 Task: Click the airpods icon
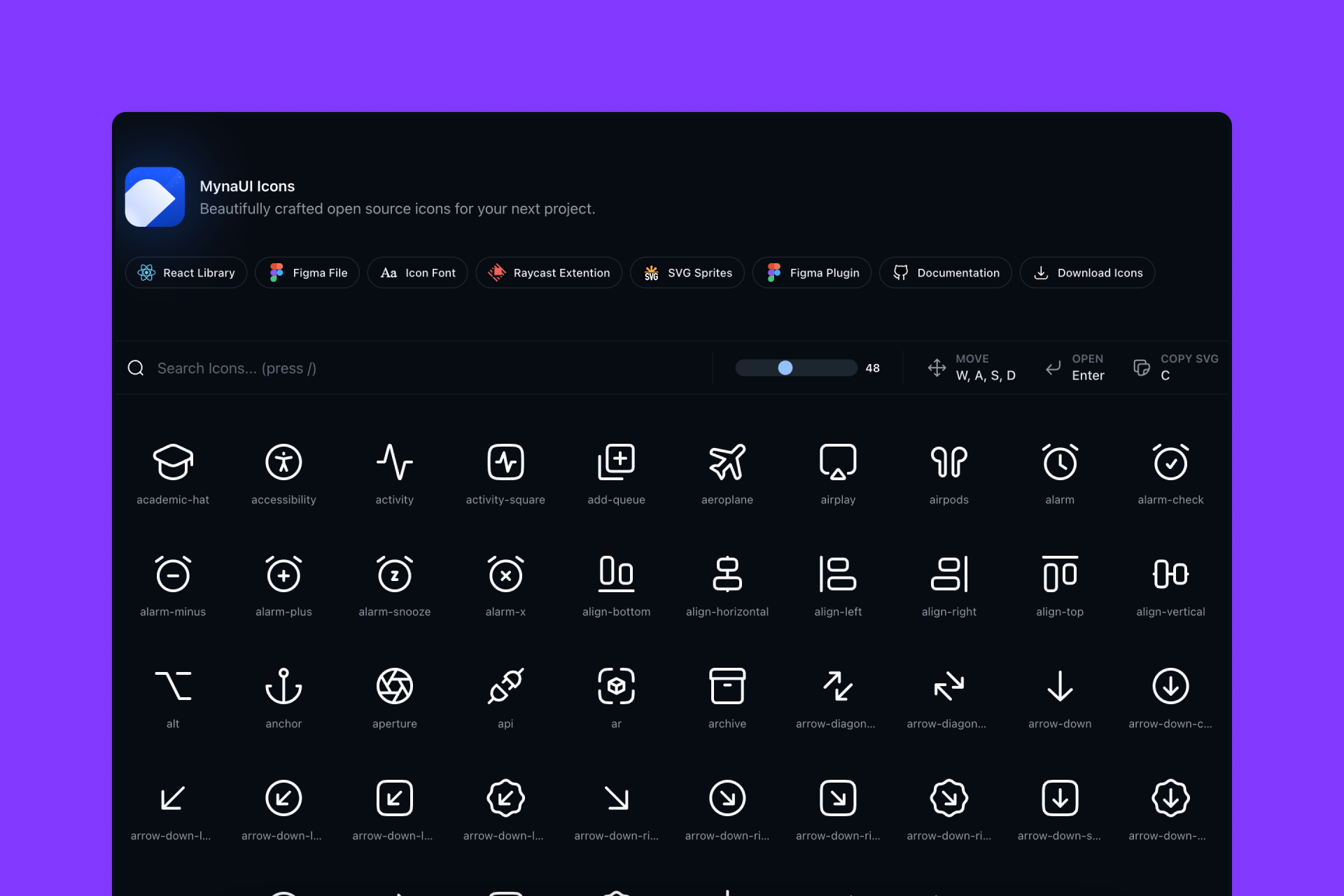948,462
